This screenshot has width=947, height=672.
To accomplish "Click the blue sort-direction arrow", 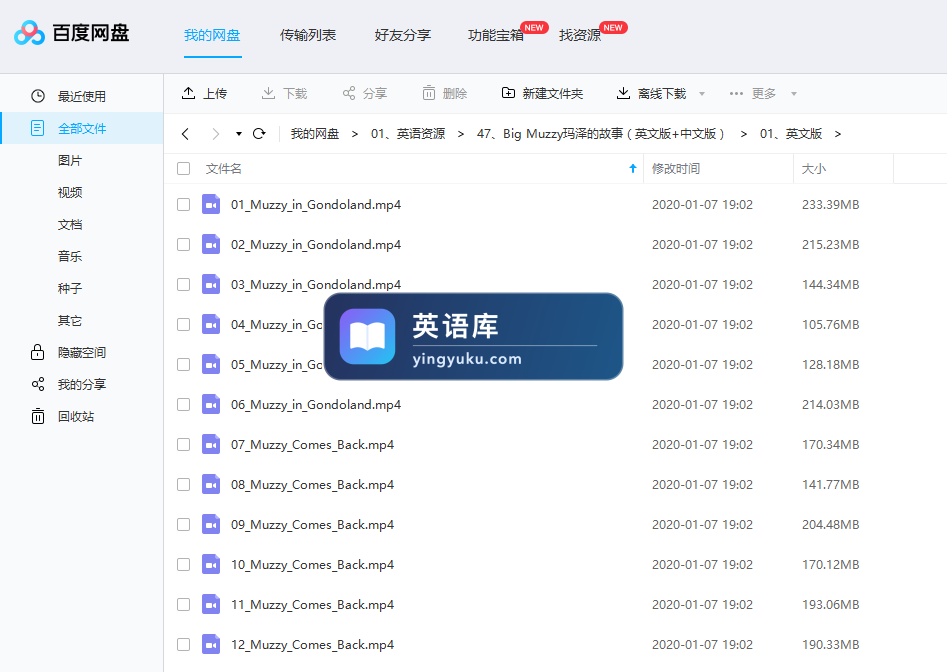I will pyautogui.click(x=633, y=168).
